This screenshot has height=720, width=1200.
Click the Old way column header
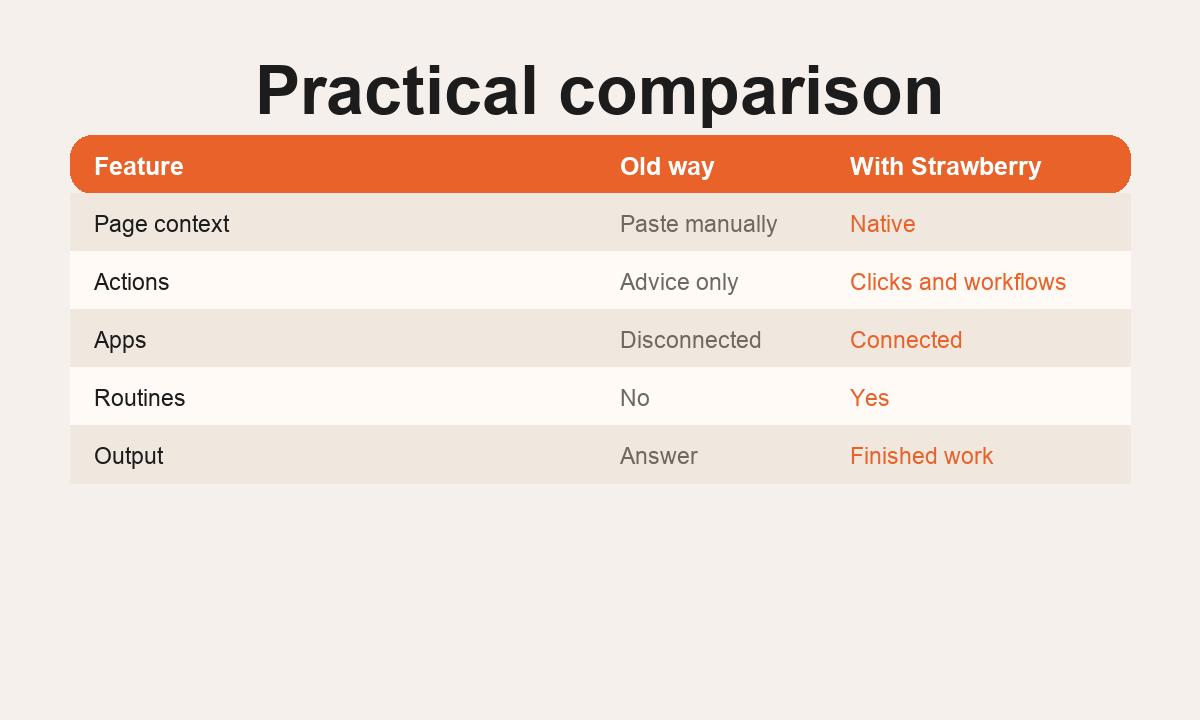click(667, 166)
